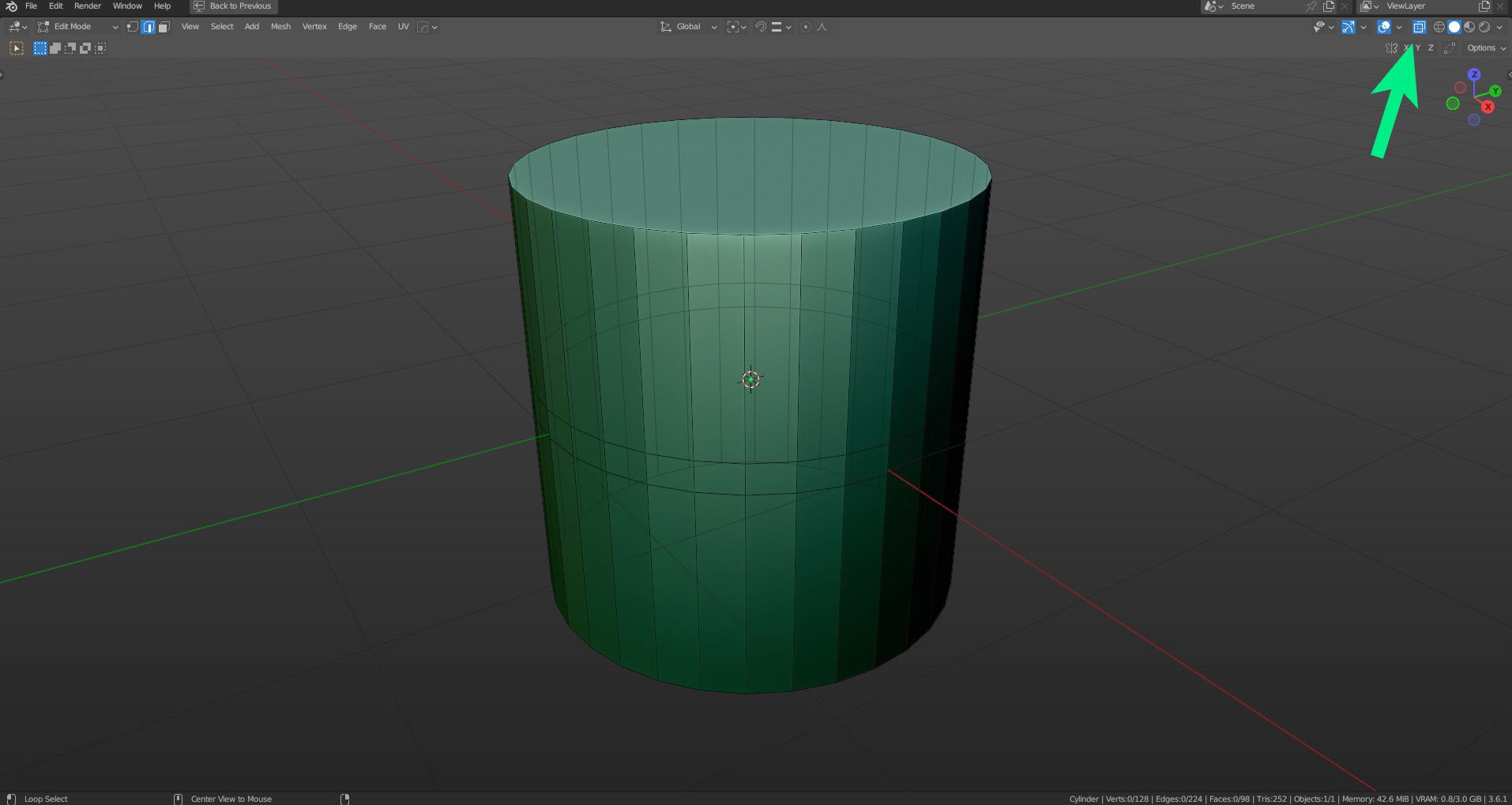1512x805 pixels.
Task: Select wireframe viewport shading
Action: [1439, 27]
